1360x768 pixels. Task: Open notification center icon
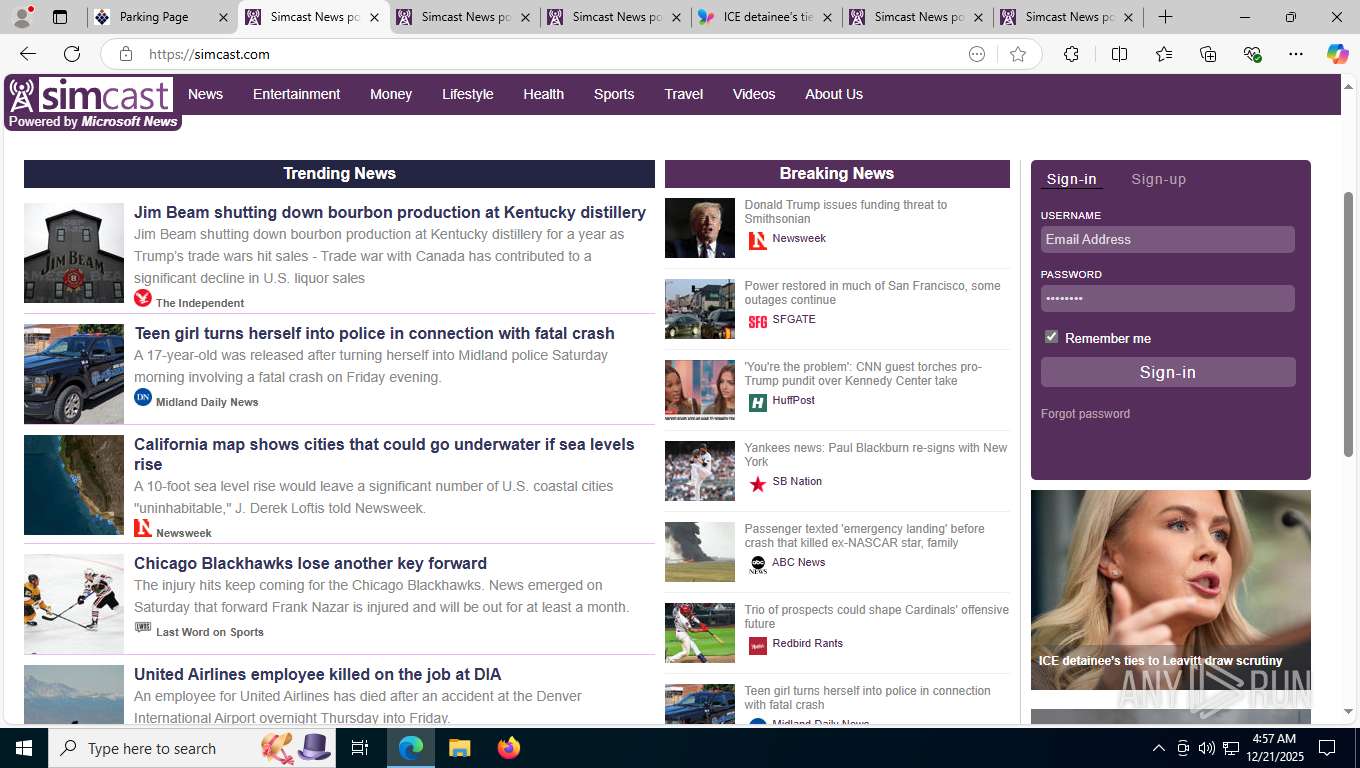click(1327, 748)
